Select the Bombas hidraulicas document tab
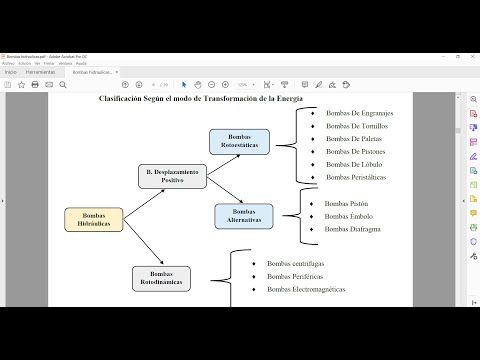Screen dimensions: 480x360 [x=92, y=72]
